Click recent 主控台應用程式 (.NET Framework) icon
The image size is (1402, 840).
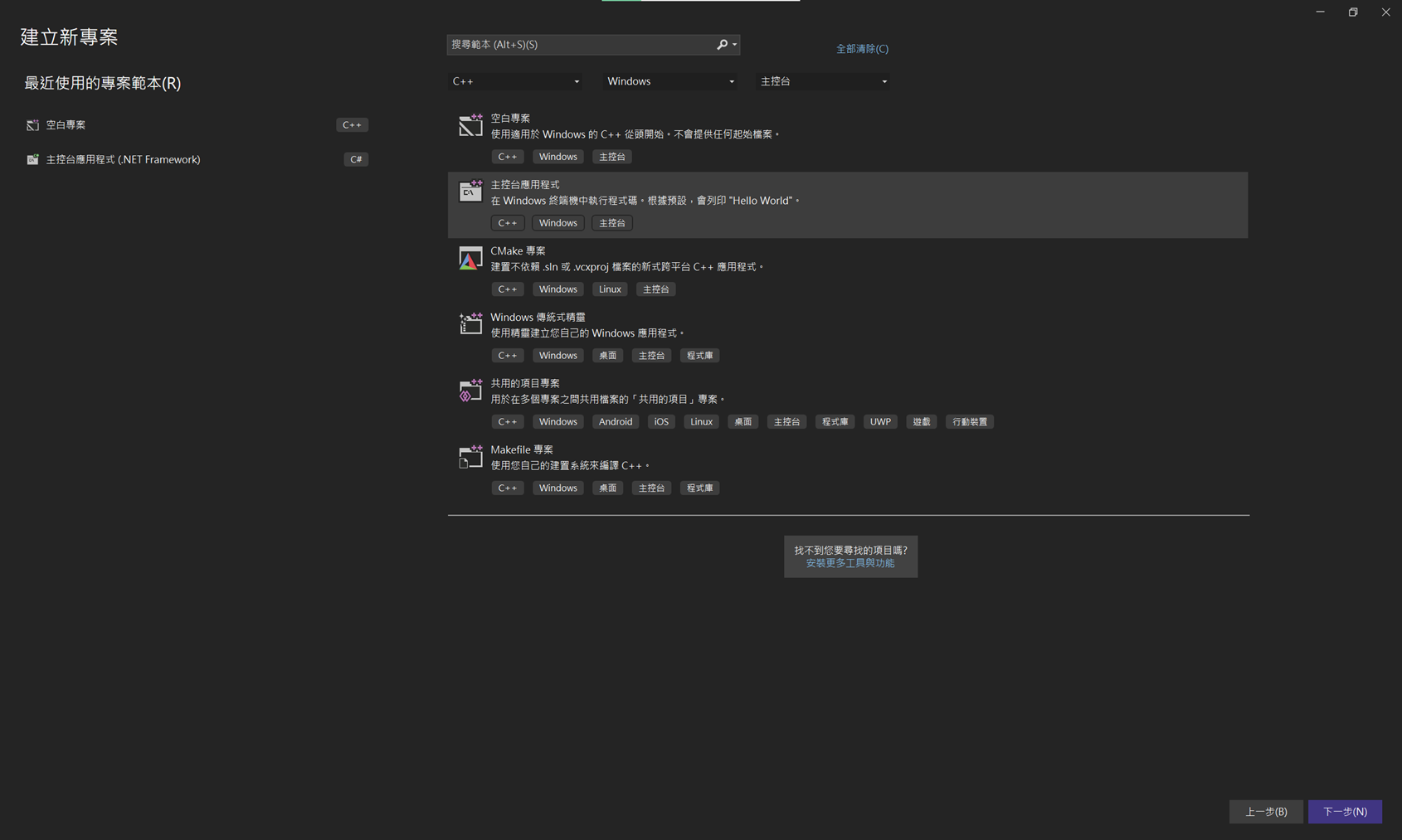(32, 159)
